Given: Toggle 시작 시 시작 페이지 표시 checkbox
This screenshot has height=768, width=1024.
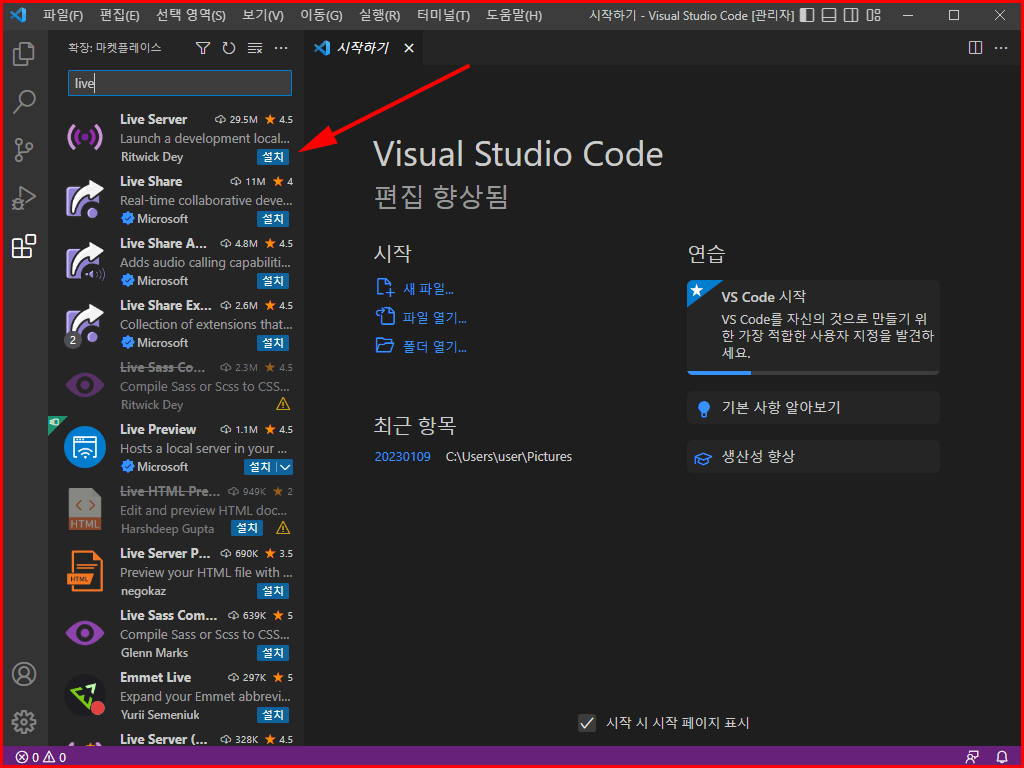Looking at the screenshot, I should click(x=587, y=723).
